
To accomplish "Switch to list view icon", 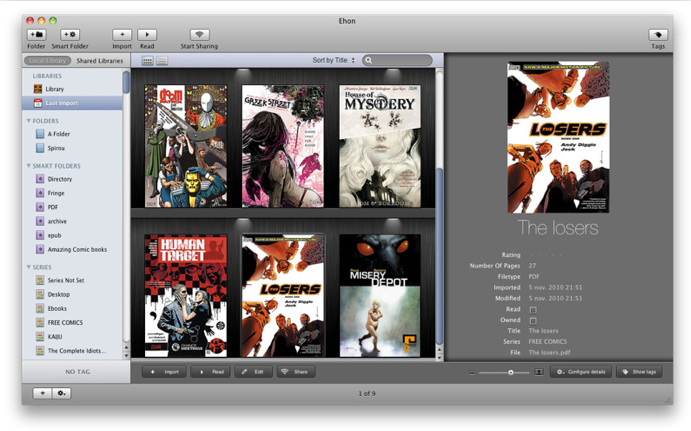I will coord(162,60).
